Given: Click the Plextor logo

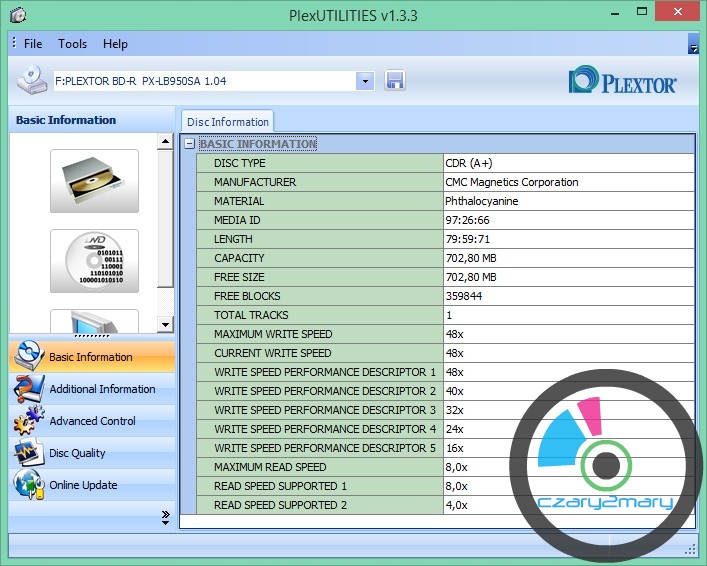Looking at the screenshot, I should 622,81.
